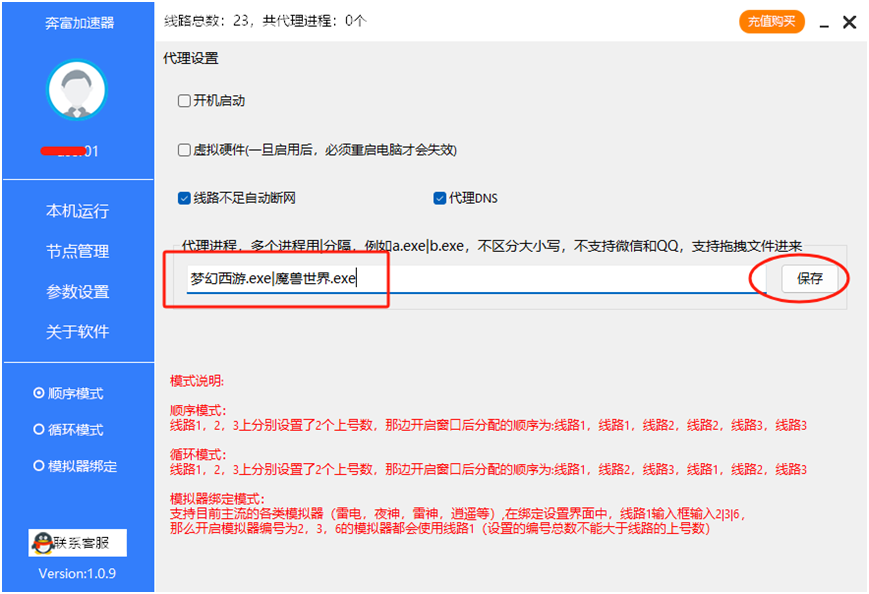Click the orange 充值购买 button
869x594 pixels.
772,21
